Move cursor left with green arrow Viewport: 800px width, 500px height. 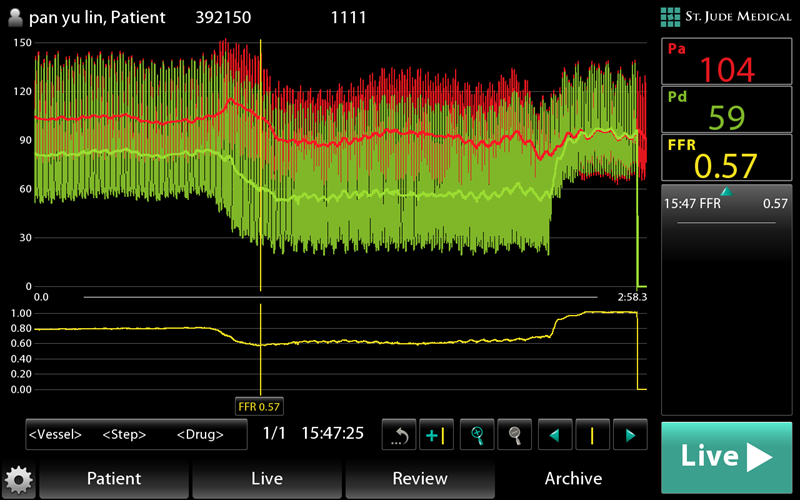[x=554, y=435]
